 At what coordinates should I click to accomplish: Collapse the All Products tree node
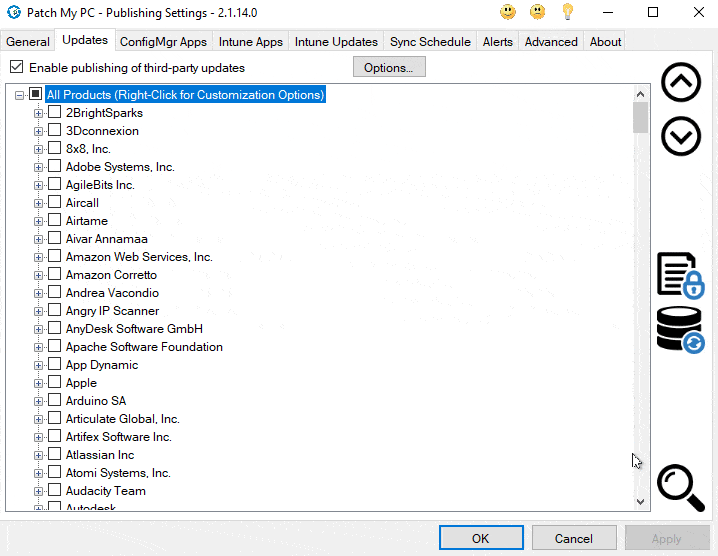[x=19, y=95]
